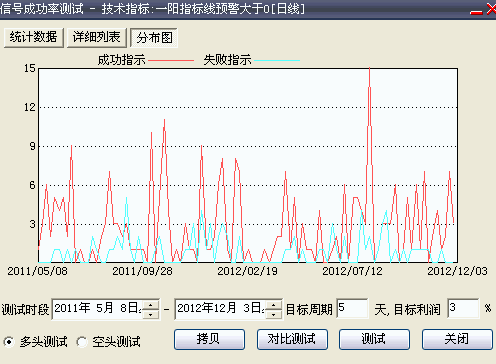
Task: Click the 目标周期 days input field
Action: 352,308
